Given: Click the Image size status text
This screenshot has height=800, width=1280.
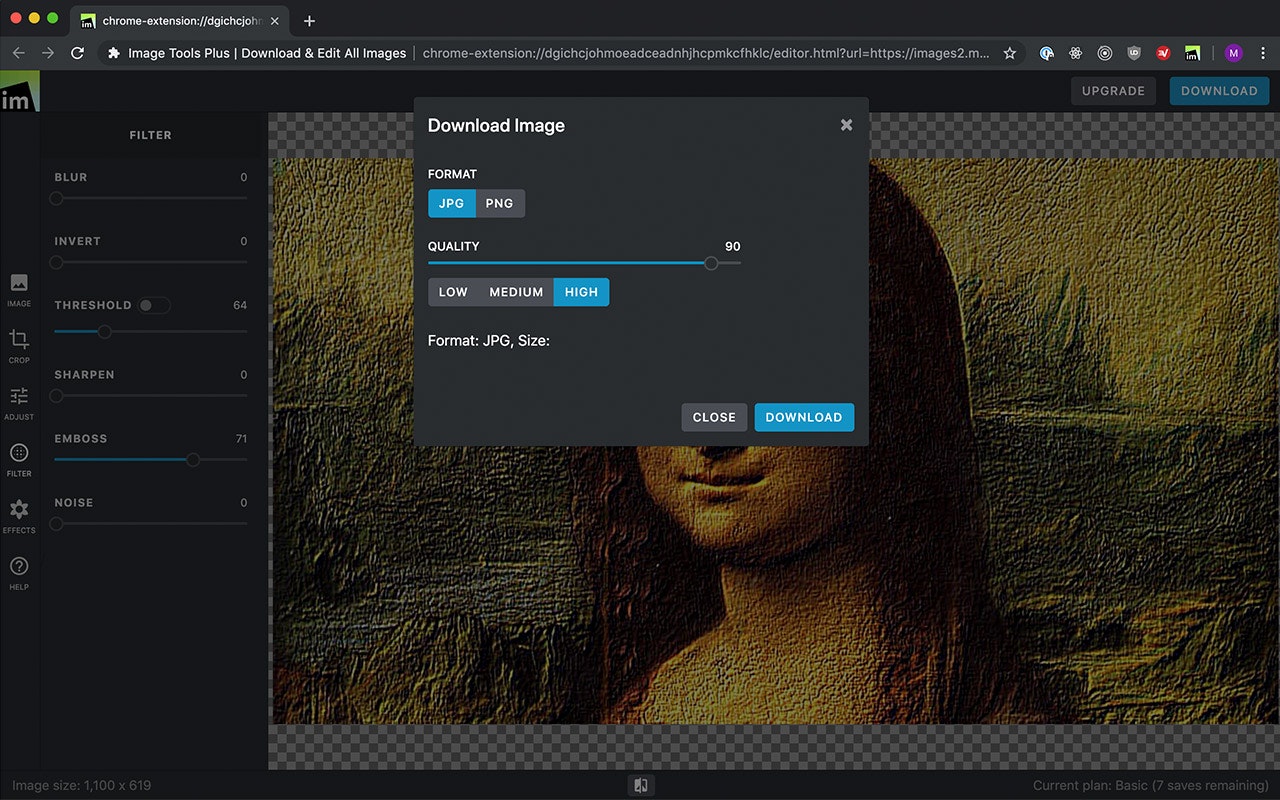Looking at the screenshot, I should pos(82,785).
